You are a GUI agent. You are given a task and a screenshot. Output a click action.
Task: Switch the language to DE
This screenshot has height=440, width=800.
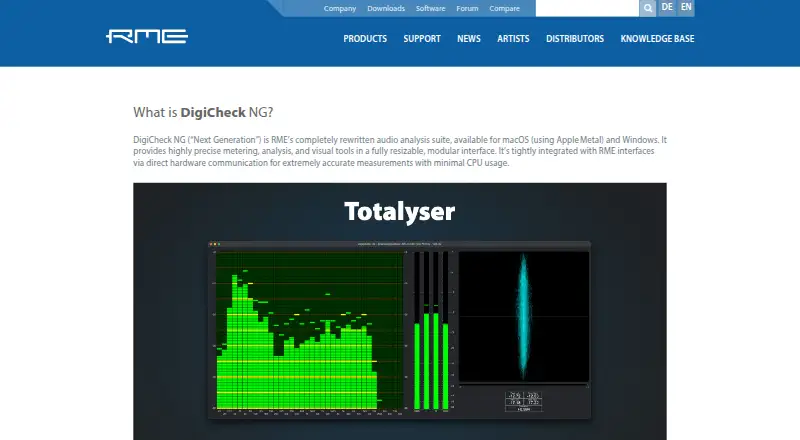(667, 8)
